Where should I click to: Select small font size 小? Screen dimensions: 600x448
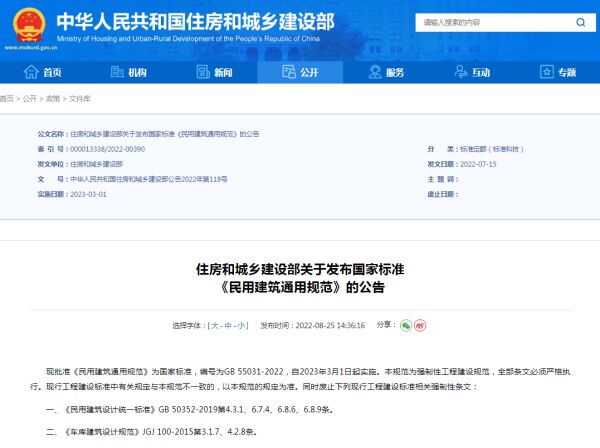[241, 326]
